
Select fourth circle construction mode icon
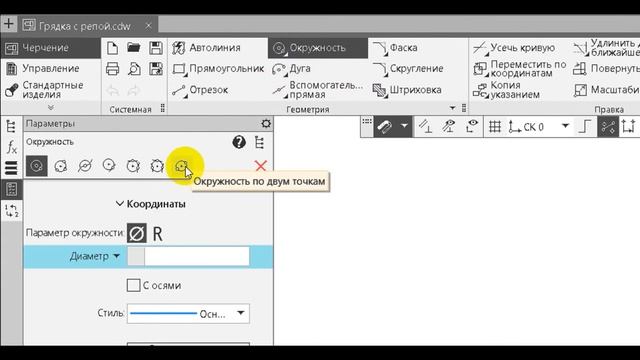(109, 165)
